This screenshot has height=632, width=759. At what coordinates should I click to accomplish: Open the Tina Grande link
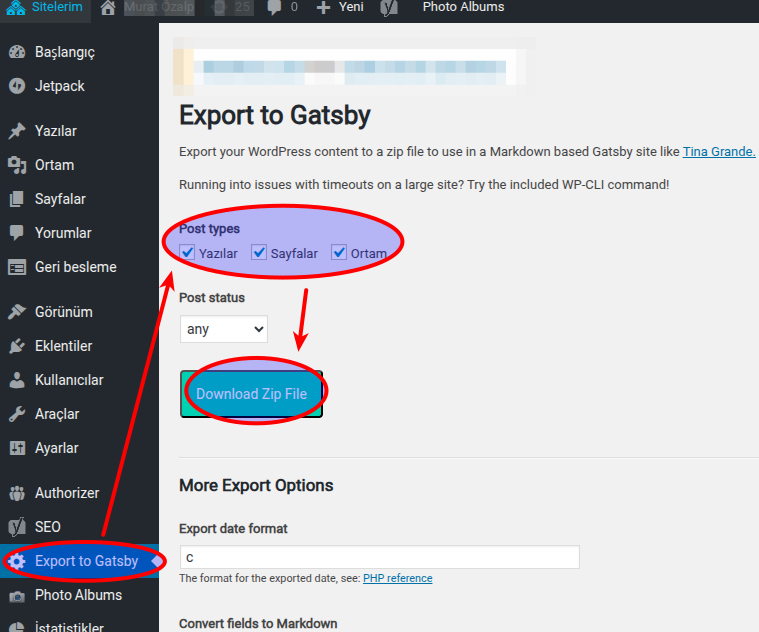pos(719,152)
